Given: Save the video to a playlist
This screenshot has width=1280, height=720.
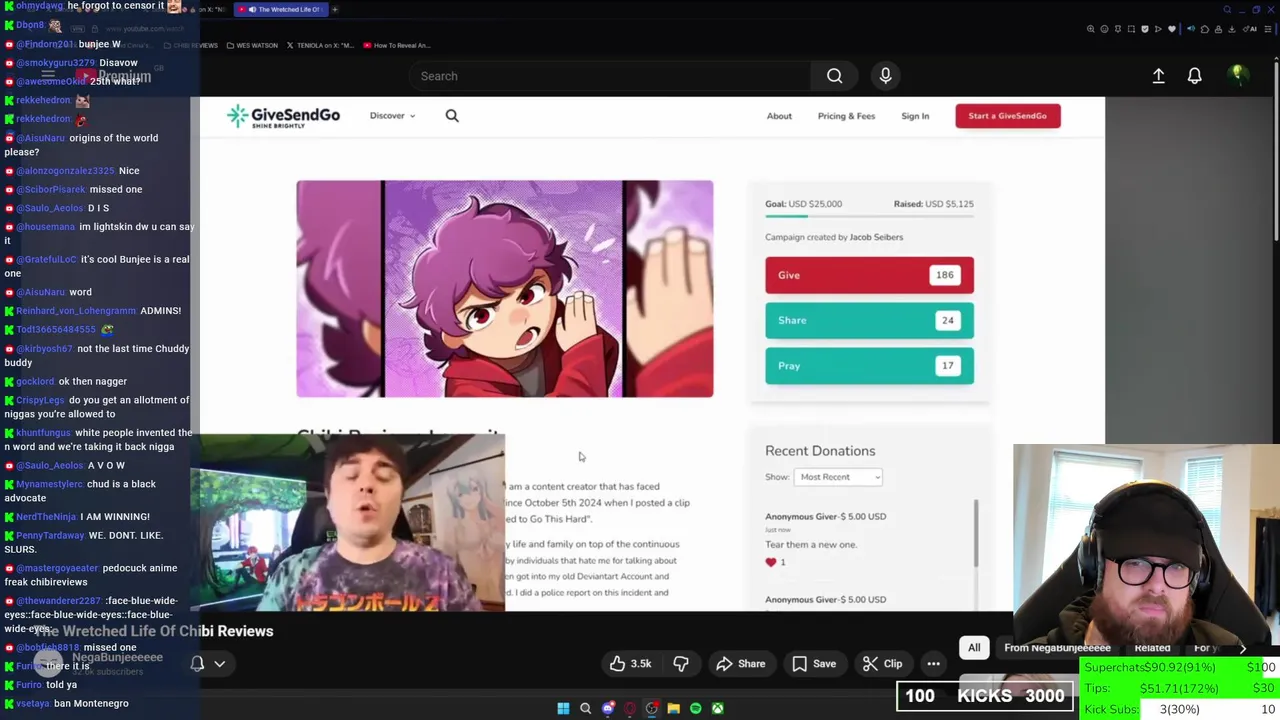Looking at the screenshot, I should (x=814, y=664).
